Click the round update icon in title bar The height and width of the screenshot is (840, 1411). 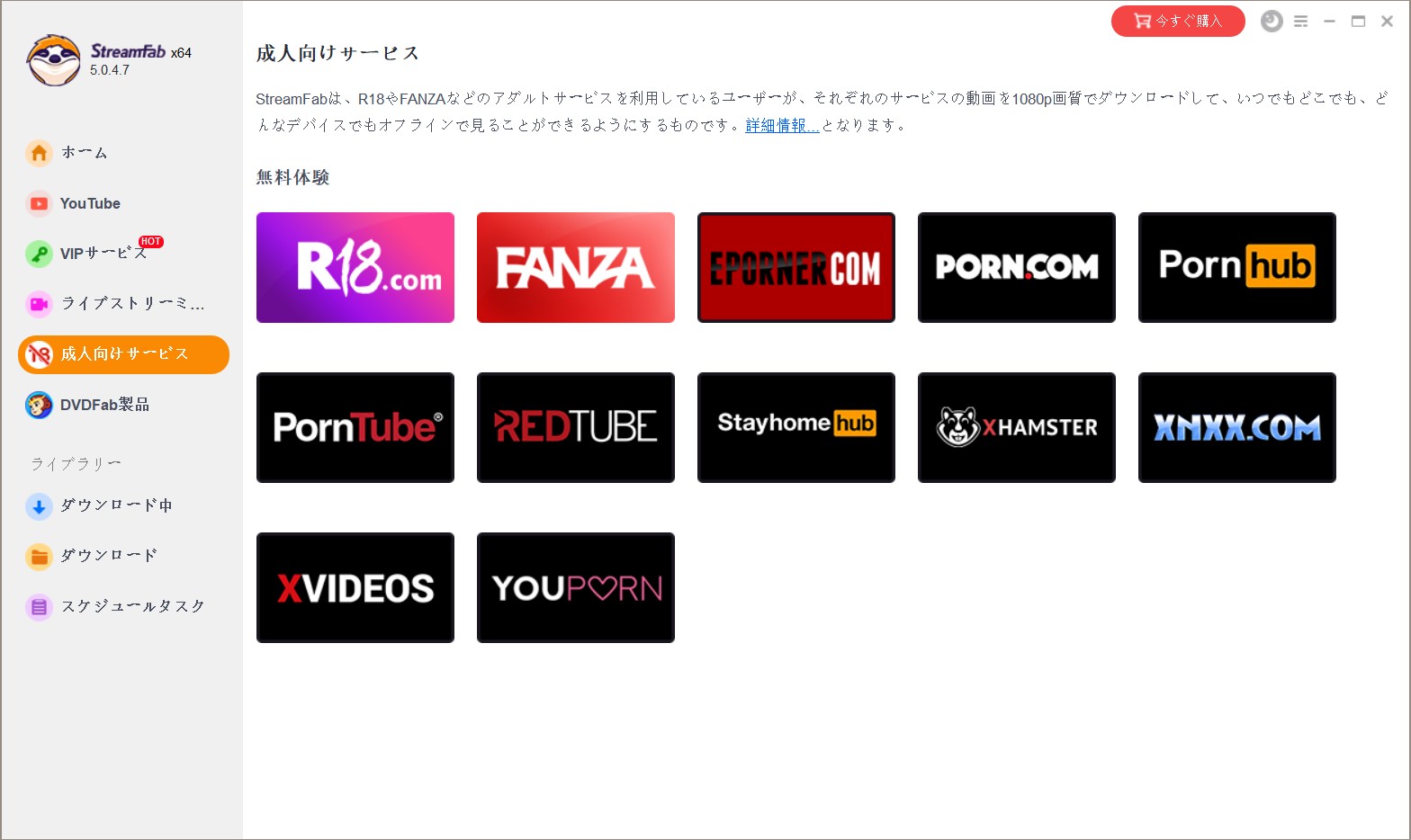click(x=1272, y=21)
